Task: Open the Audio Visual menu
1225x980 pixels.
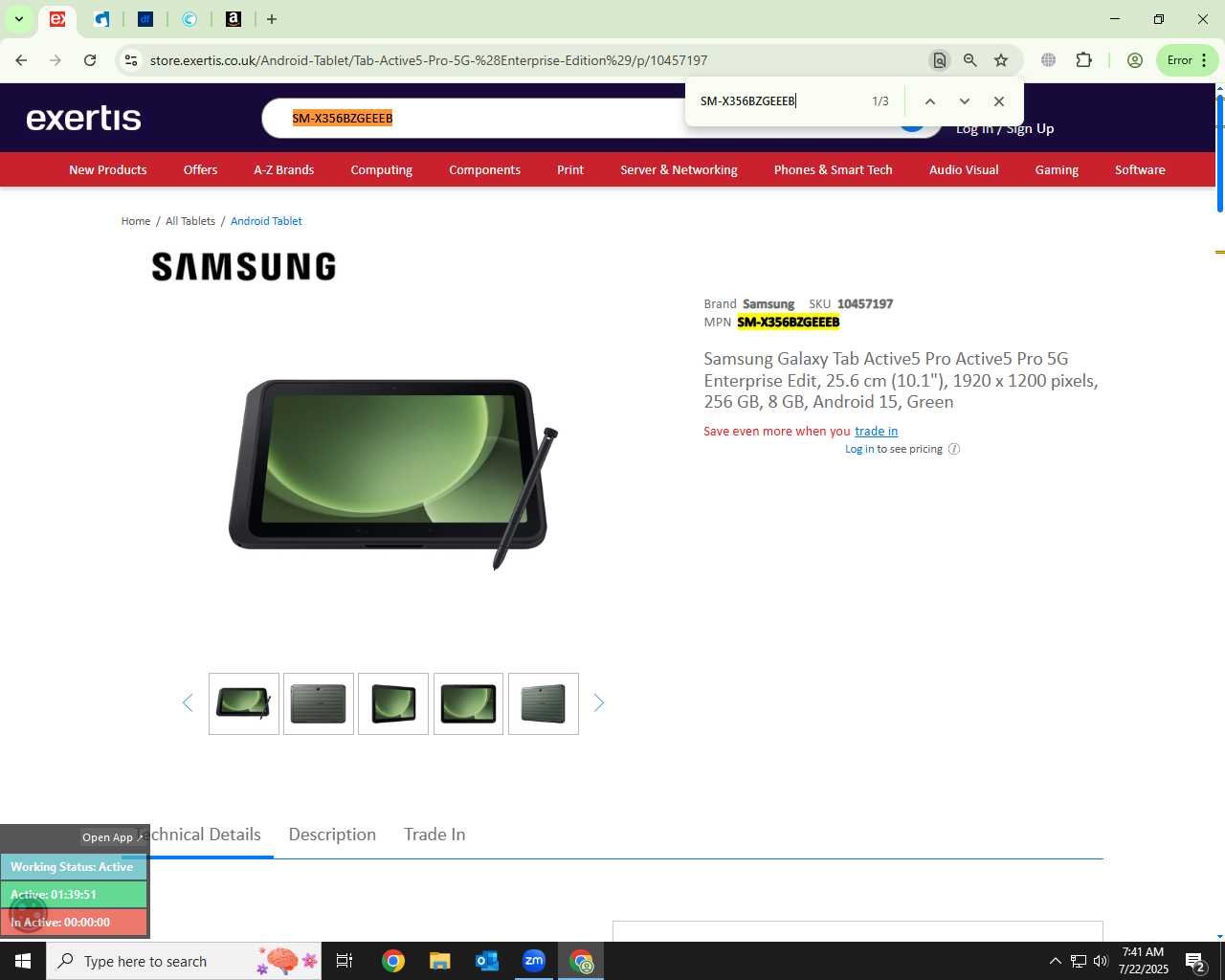Action: 964,170
